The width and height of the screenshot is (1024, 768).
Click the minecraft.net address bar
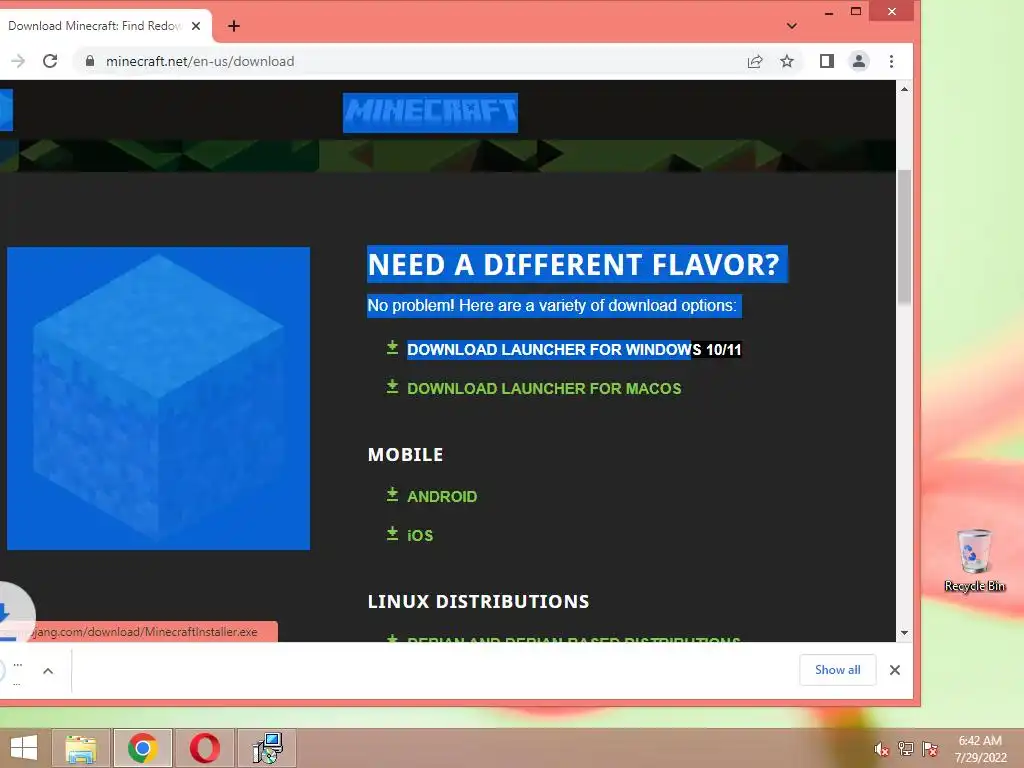pyautogui.click(x=418, y=61)
